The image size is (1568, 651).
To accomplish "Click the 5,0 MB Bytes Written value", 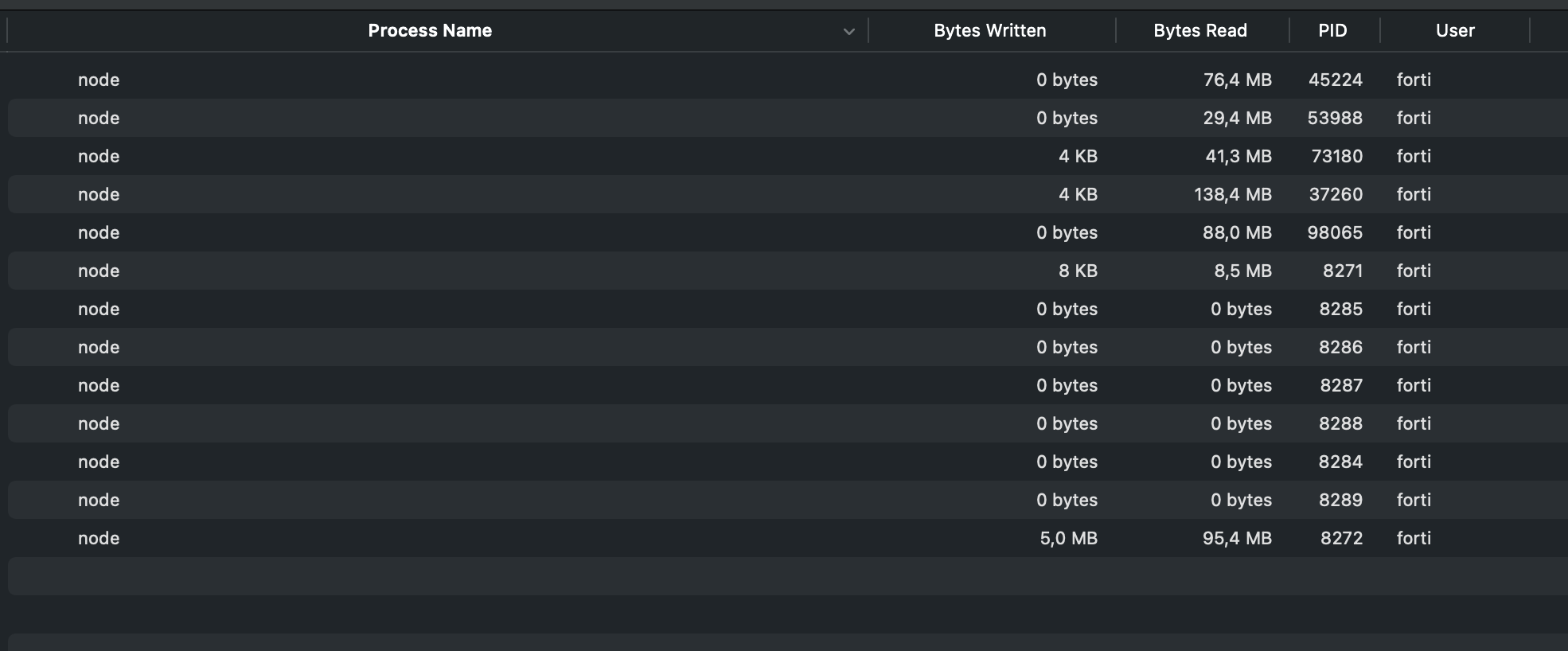I will pos(1068,538).
